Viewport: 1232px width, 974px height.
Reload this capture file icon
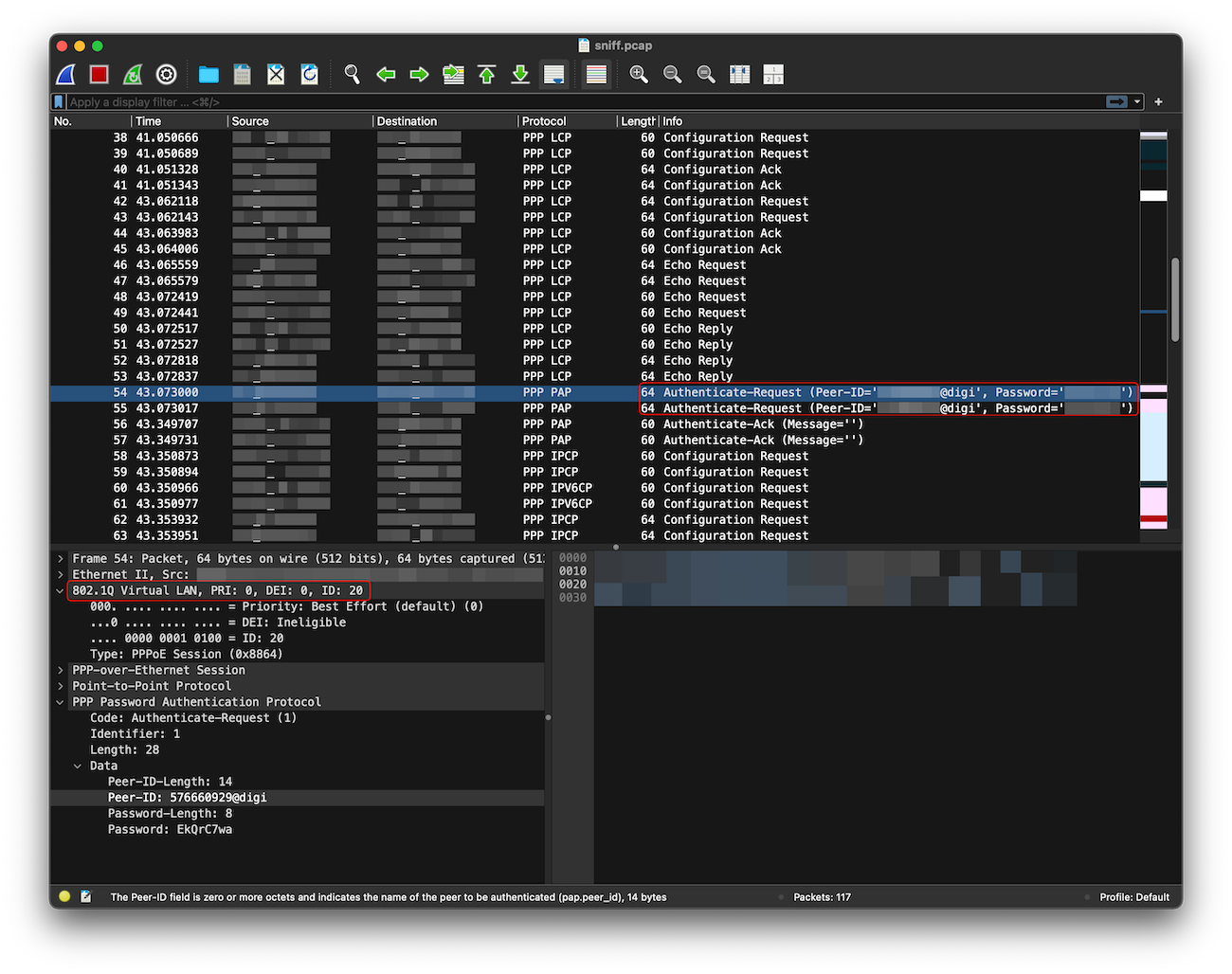click(310, 75)
